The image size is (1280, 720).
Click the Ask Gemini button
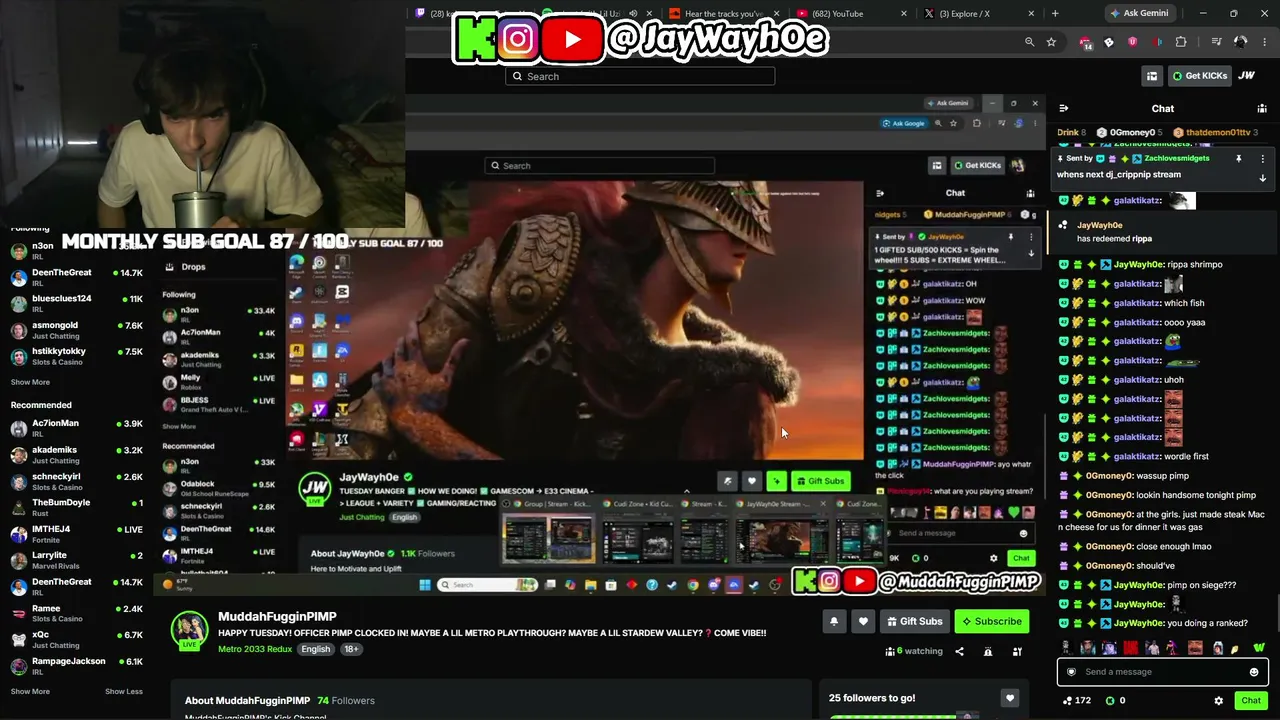(x=1139, y=14)
